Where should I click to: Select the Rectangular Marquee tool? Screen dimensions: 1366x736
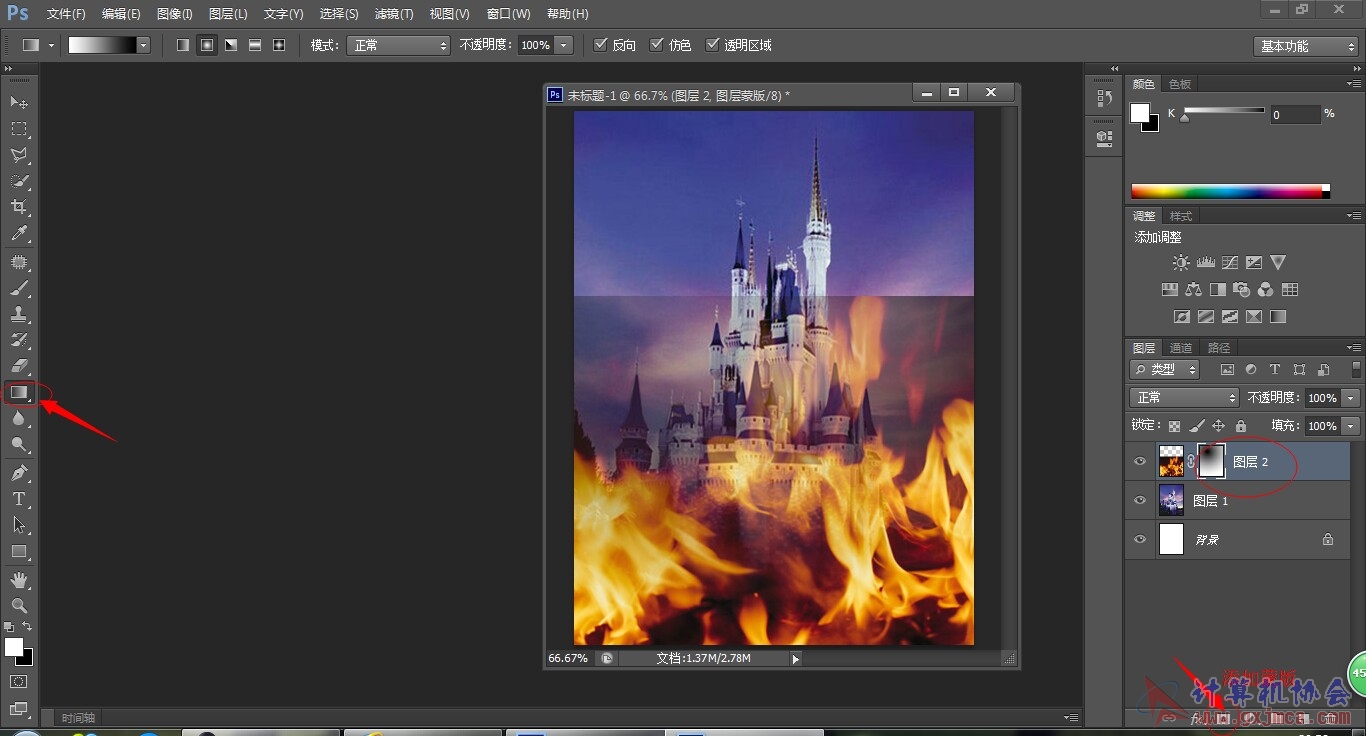[x=19, y=129]
